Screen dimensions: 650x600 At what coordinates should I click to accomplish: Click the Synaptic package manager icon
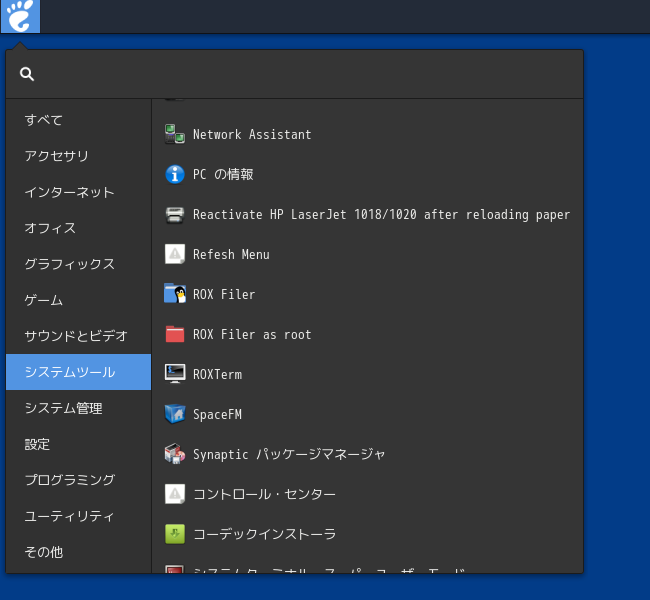tap(175, 454)
